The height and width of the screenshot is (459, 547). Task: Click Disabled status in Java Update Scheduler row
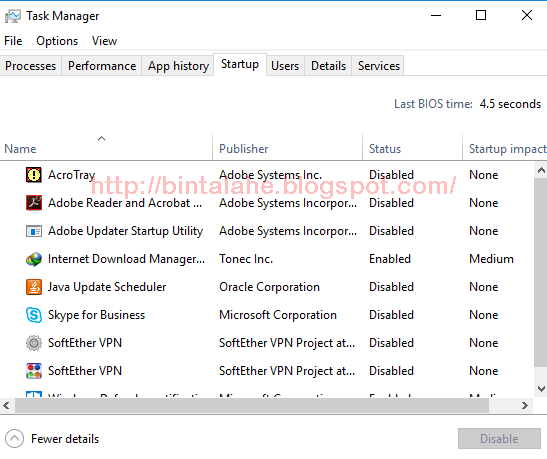click(x=391, y=287)
